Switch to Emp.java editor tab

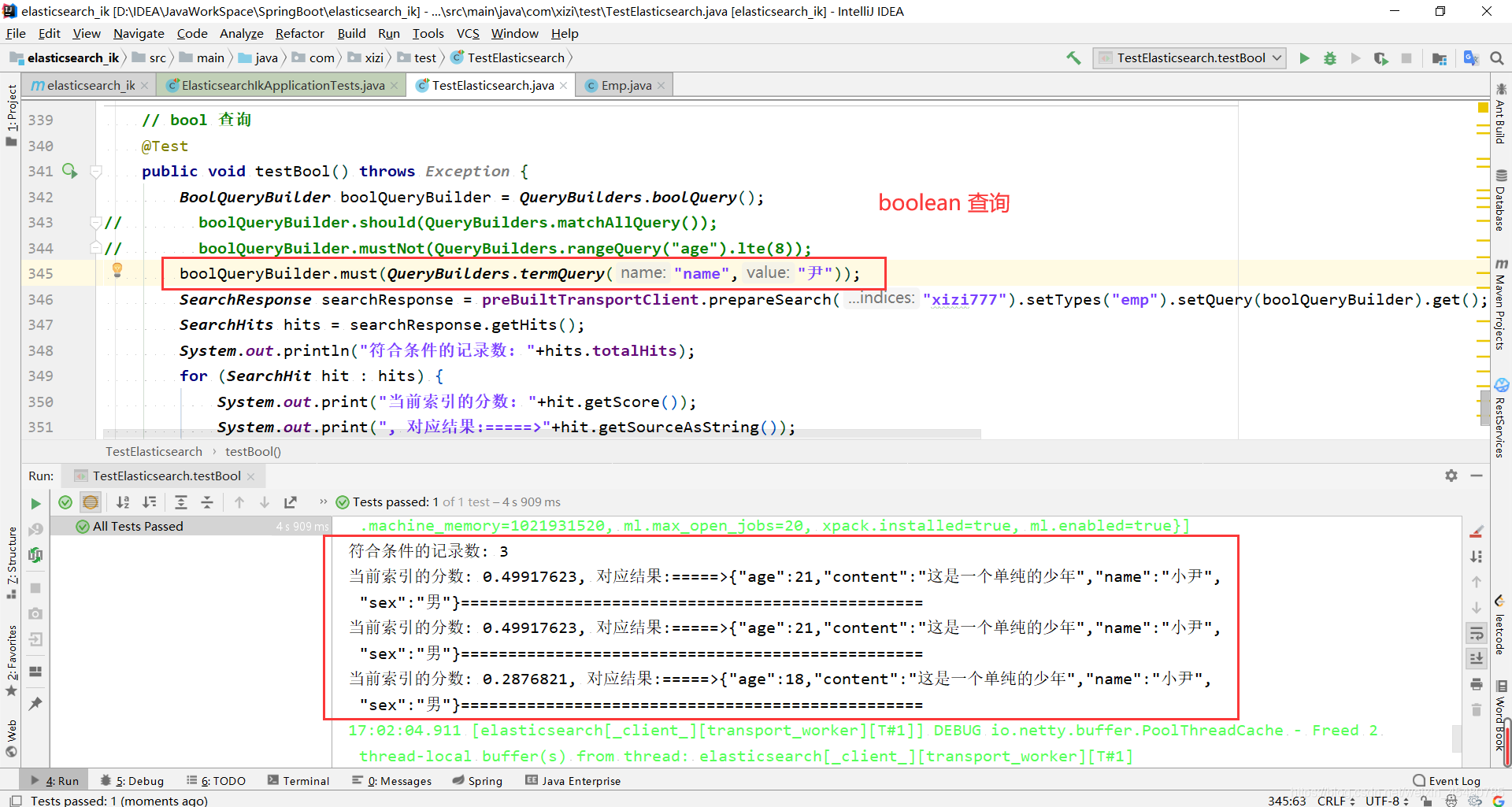[x=626, y=85]
